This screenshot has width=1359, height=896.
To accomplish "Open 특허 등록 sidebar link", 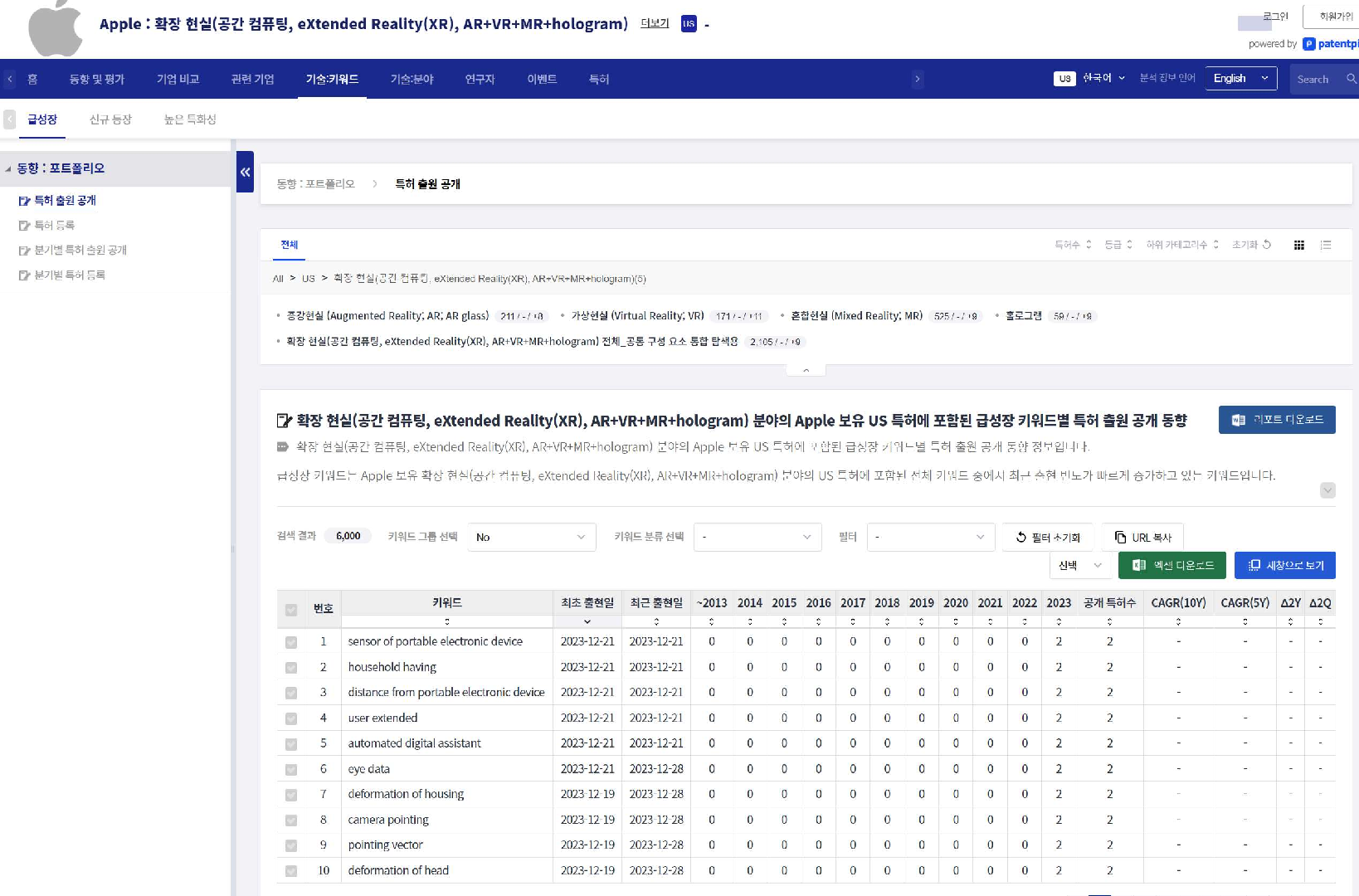I will tap(55, 225).
